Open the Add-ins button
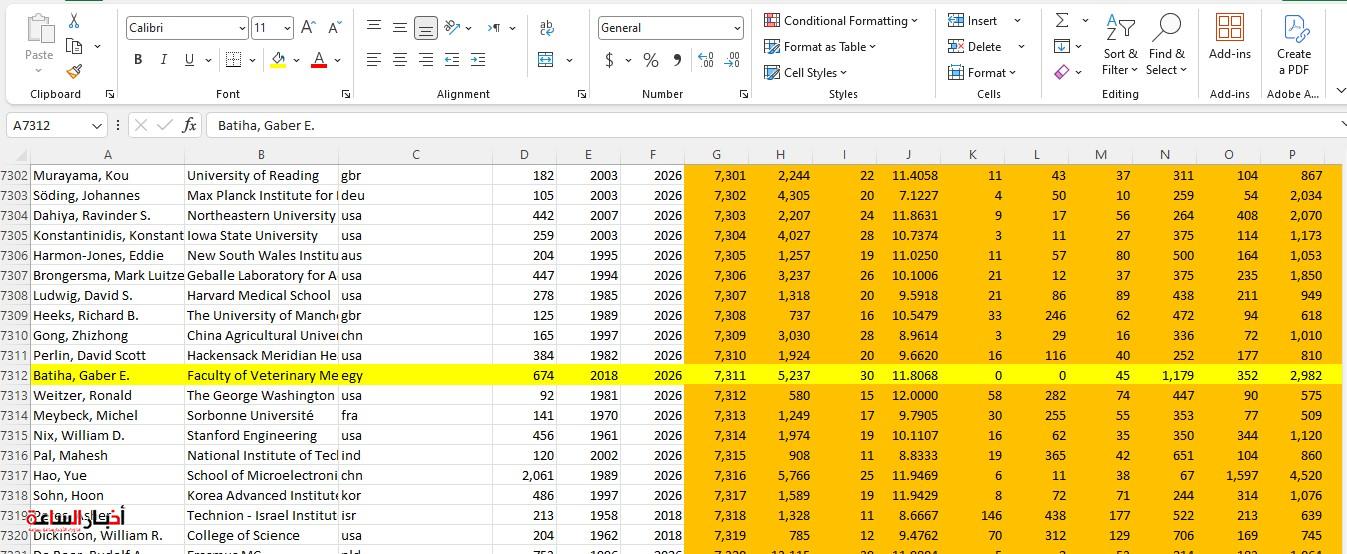Viewport: 1347px width, 554px height. 1230,37
